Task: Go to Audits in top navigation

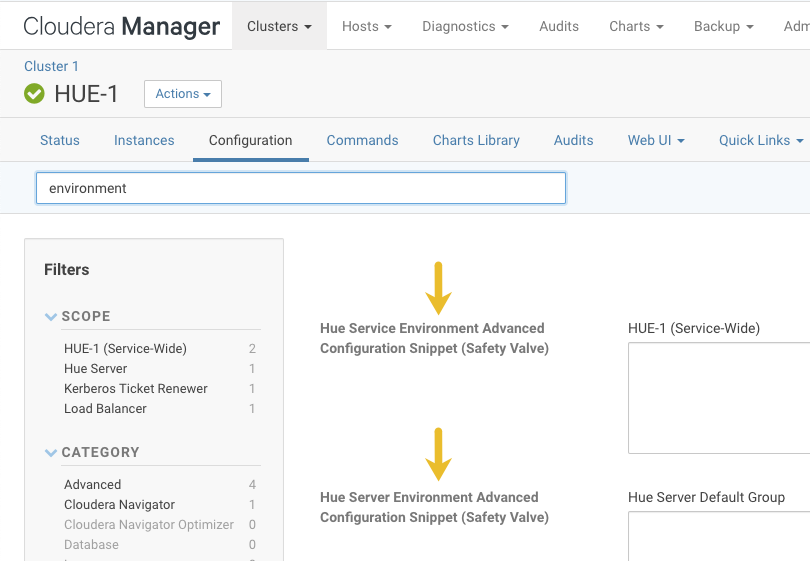Action: (559, 26)
